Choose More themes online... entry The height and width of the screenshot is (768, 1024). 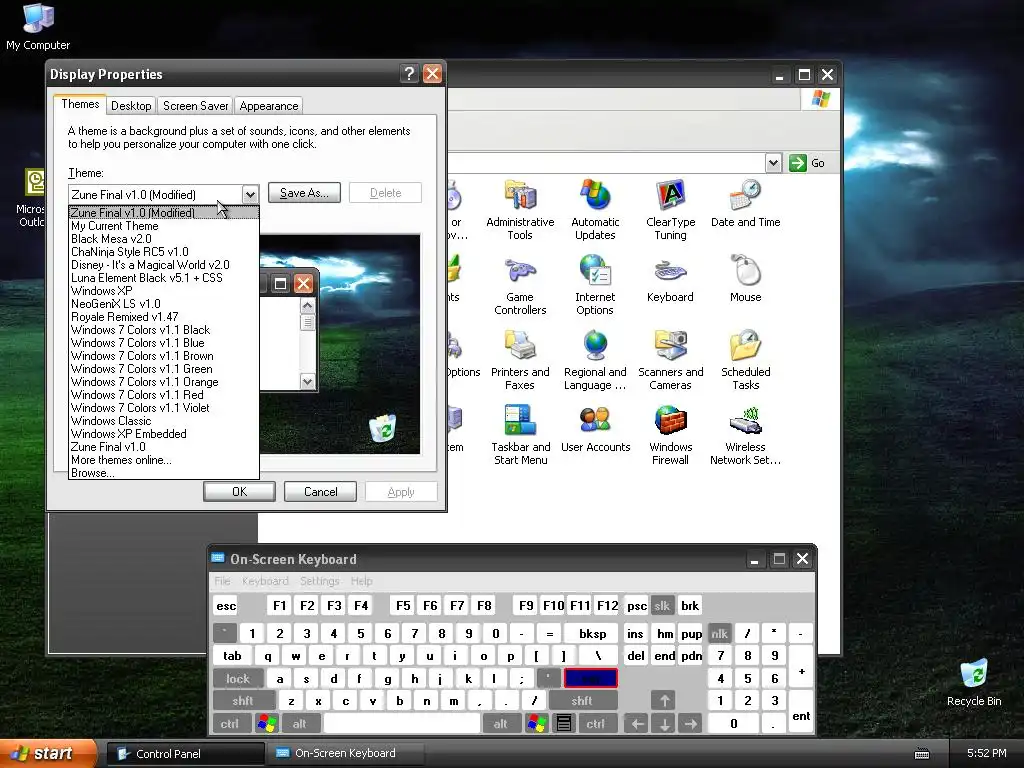164,460
